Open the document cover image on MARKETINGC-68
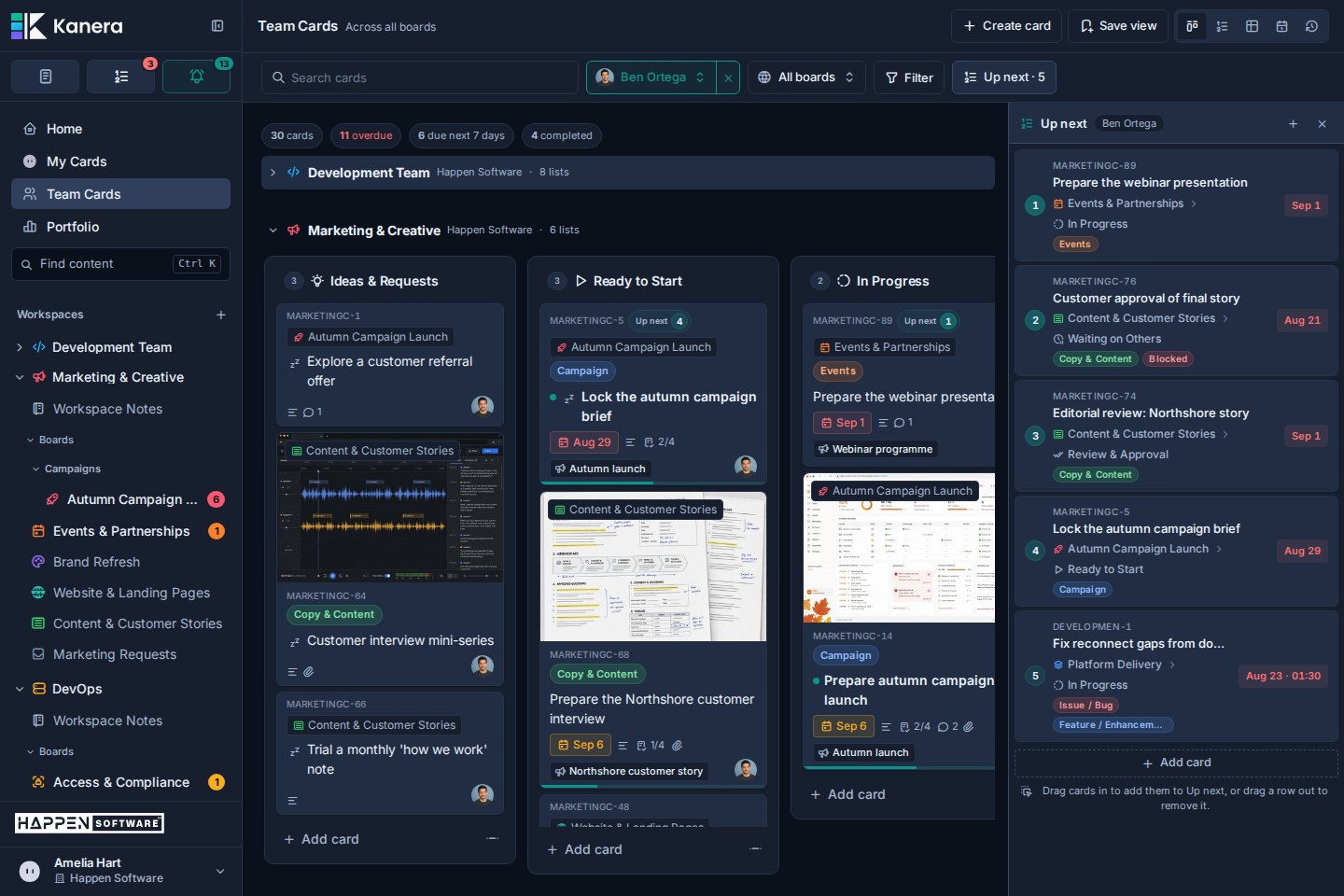This screenshot has height=896, width=1344. click(x=653, y=567)
